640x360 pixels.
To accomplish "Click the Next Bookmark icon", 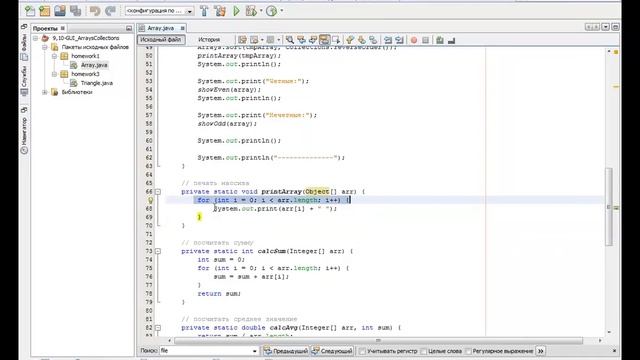I will (362, 40).
